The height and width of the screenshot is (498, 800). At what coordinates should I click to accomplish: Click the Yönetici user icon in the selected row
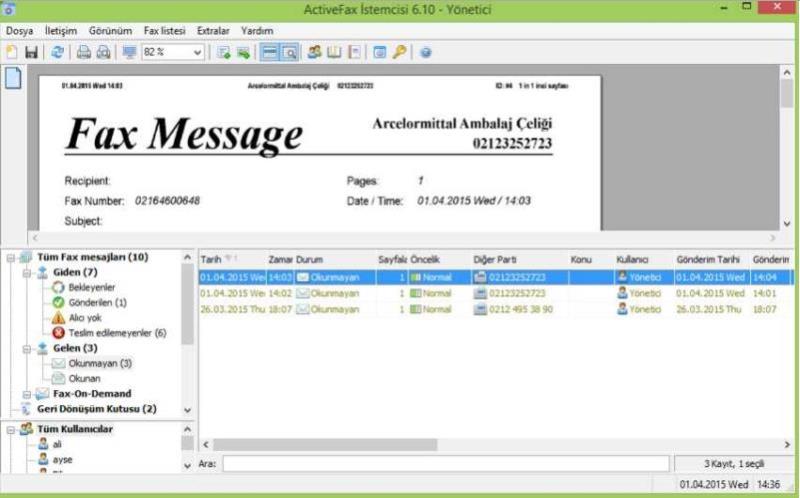[x=622, y=277]
